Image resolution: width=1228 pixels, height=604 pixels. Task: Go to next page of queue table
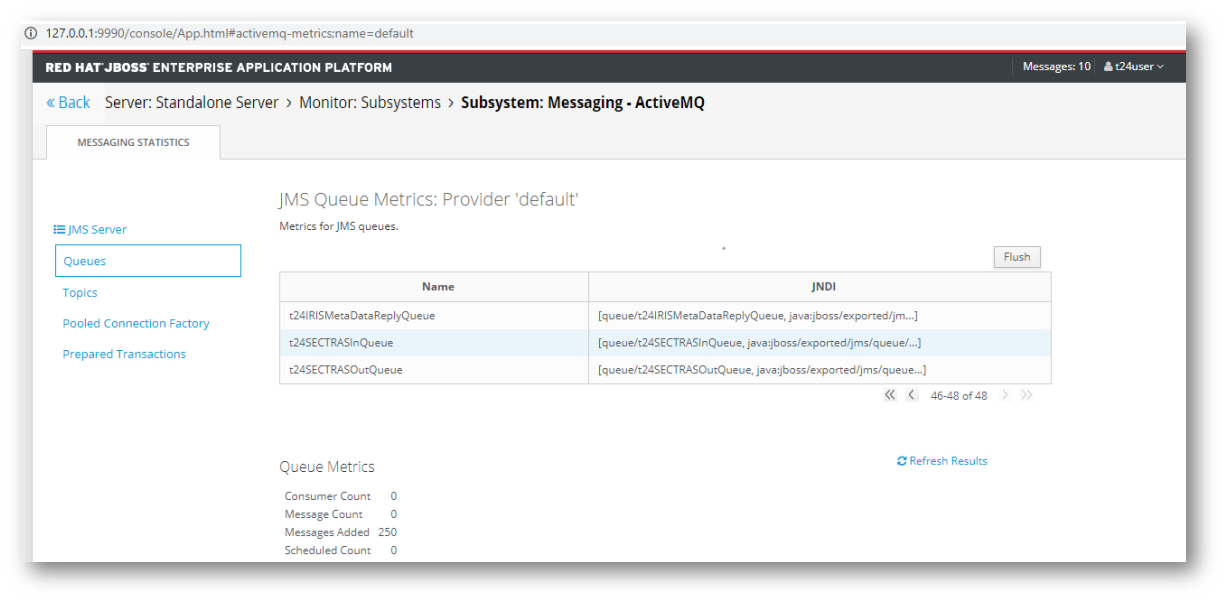tap(1005, 395)
